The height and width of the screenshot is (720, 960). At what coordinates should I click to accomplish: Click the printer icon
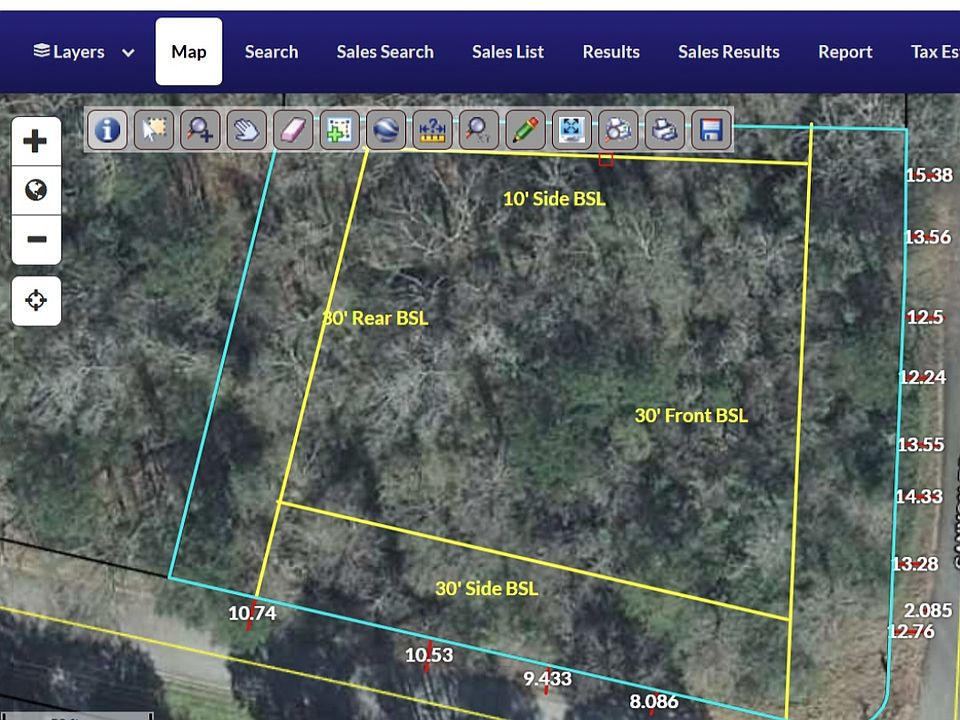665,130
